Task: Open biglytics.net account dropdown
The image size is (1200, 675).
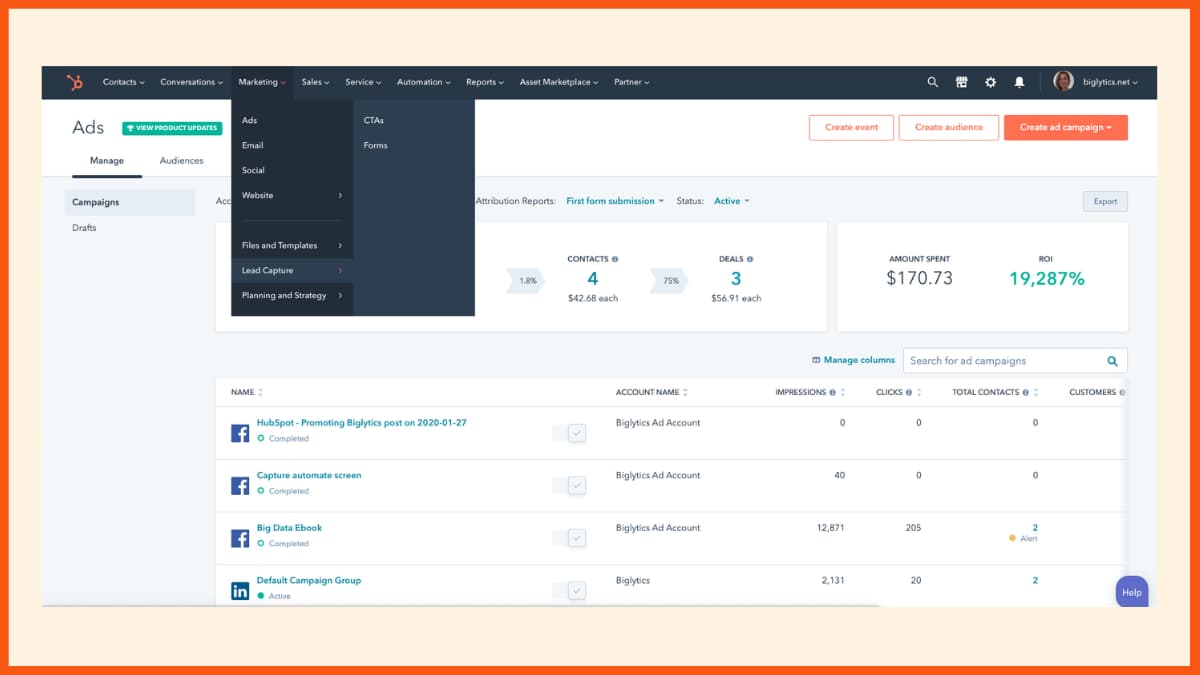Action: [1110, 82]
